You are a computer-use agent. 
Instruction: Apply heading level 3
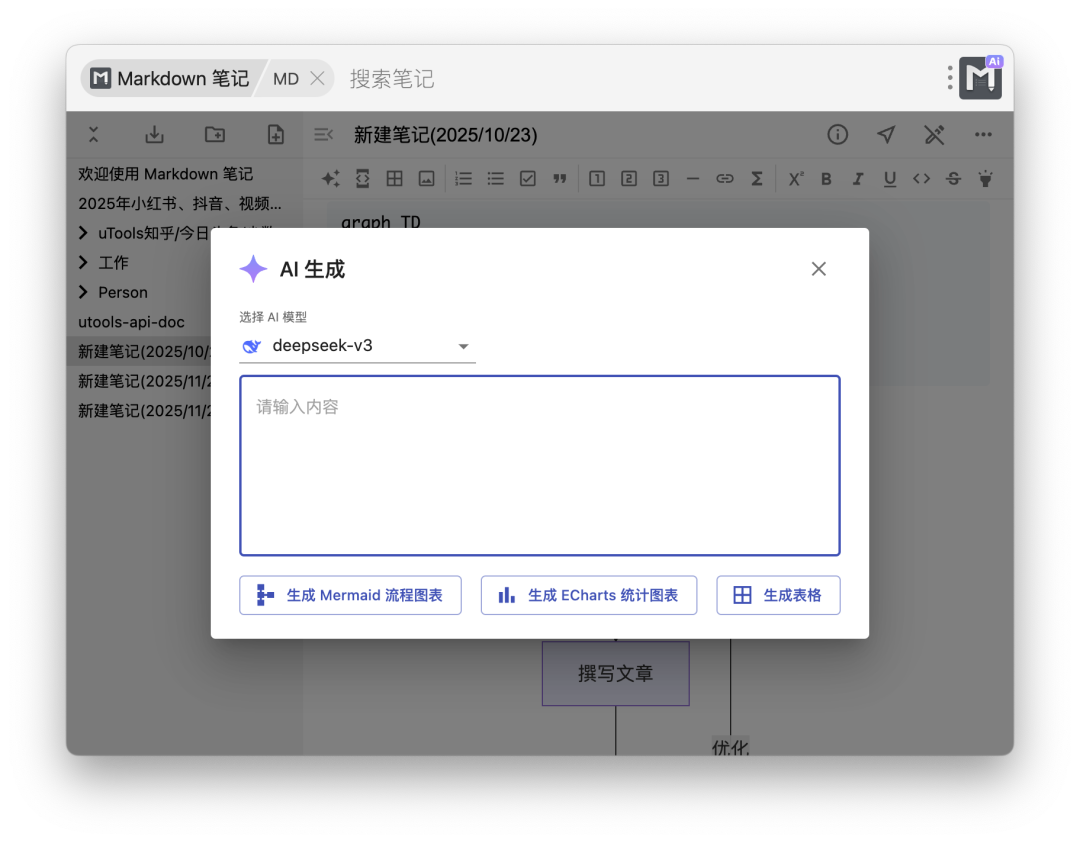pyautogui.click(x=661, y=179)
